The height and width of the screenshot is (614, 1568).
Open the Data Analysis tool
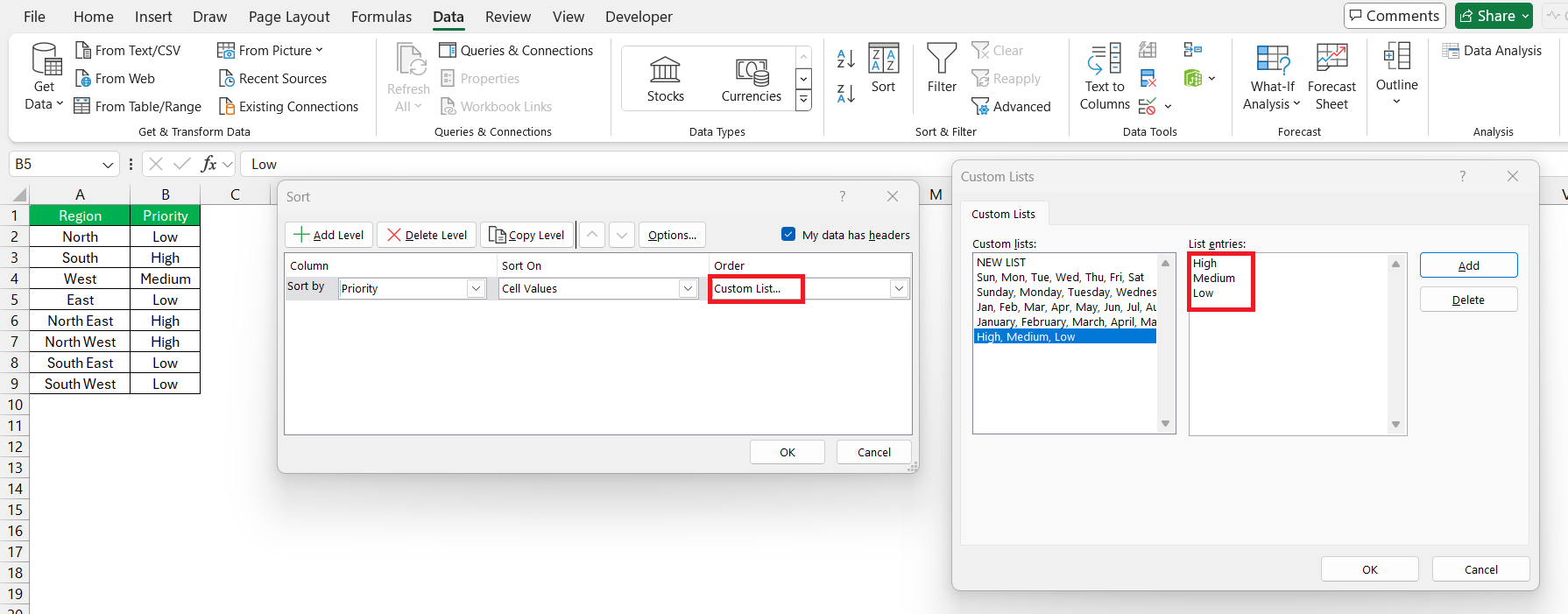point(1492,51)
